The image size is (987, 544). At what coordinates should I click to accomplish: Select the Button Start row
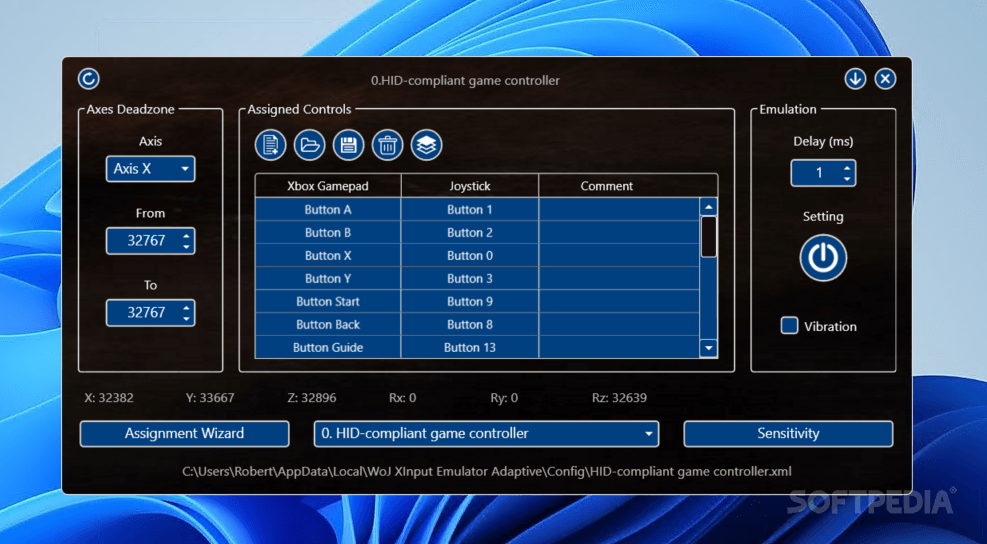(477, 302)
